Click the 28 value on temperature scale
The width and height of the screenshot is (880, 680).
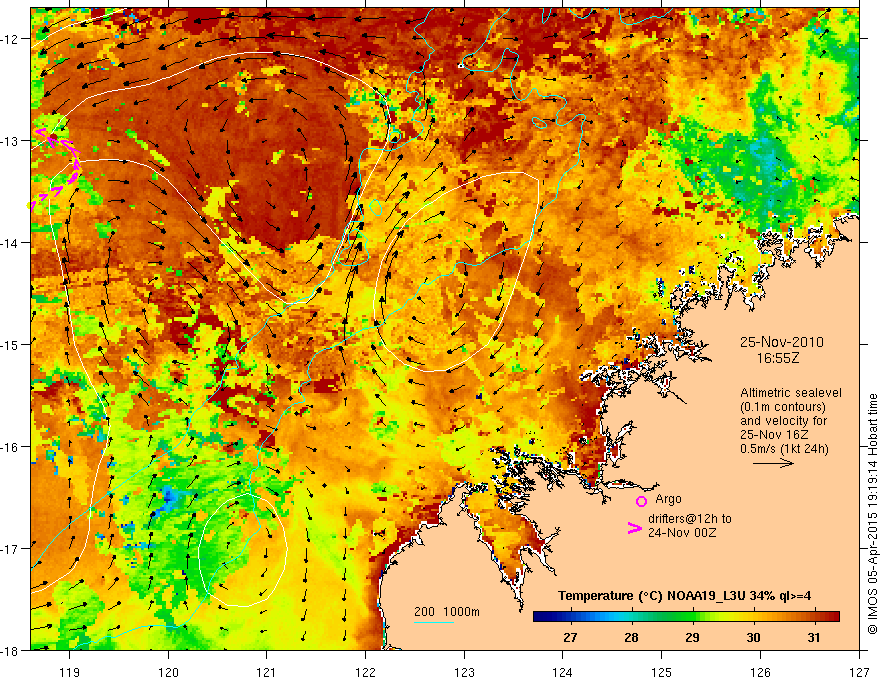click(x=631, y=637)
